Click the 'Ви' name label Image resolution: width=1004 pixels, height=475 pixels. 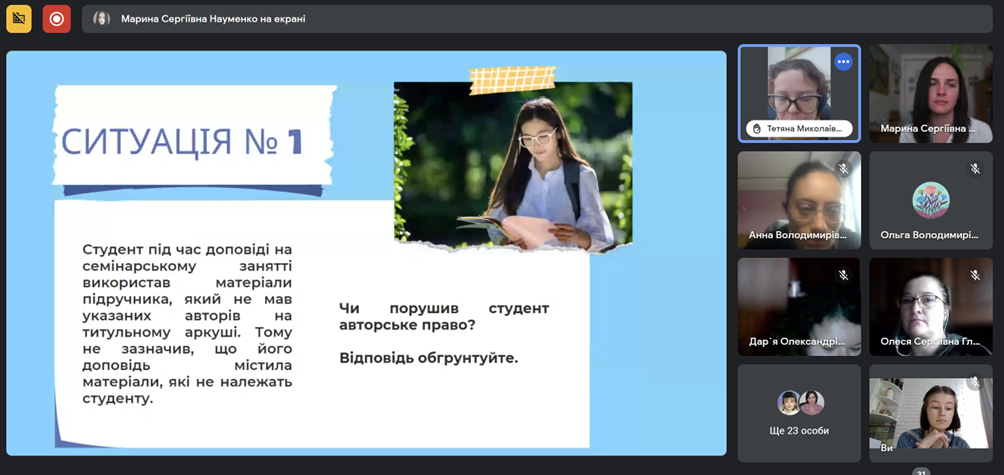click(x=886, y=448)
